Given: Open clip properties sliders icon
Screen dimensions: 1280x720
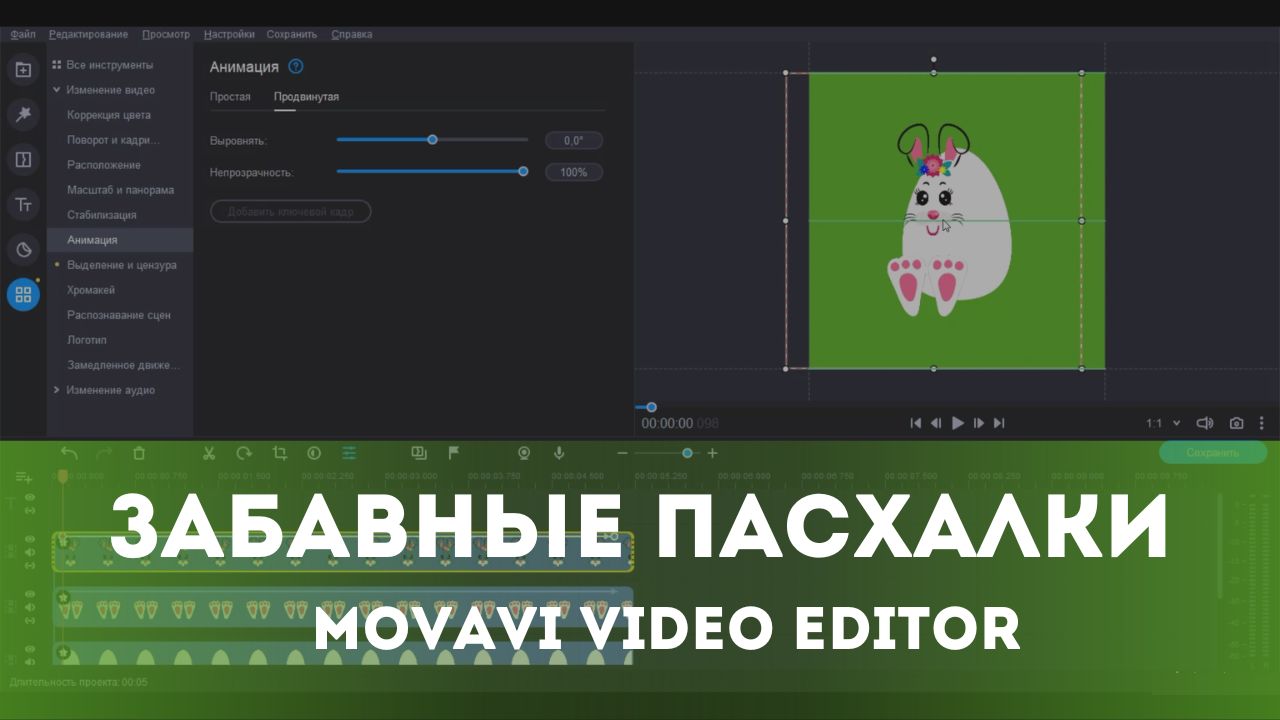Looking at the screenshot, I should [349, 453].
